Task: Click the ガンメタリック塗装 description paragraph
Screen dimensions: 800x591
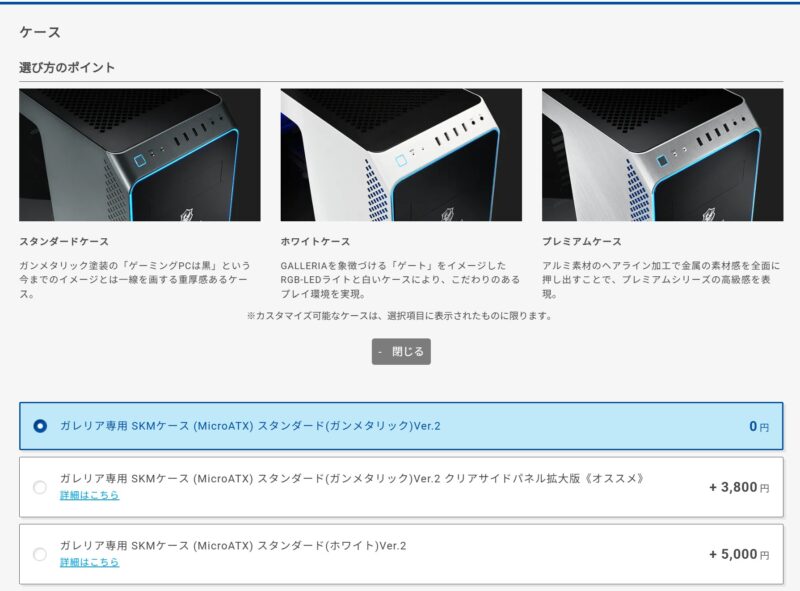Action: pyautogui.click(x=135, y=280)
